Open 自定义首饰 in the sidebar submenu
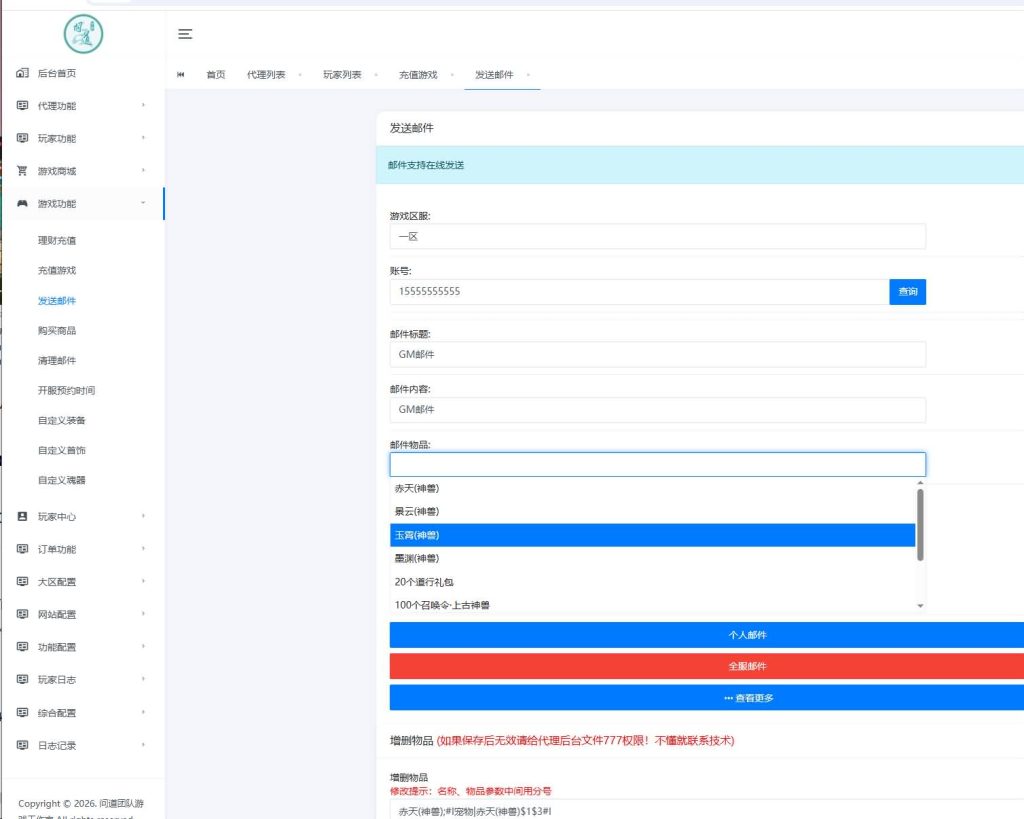The width and height of the screenshot is (1024, 819). click(61, 450)
